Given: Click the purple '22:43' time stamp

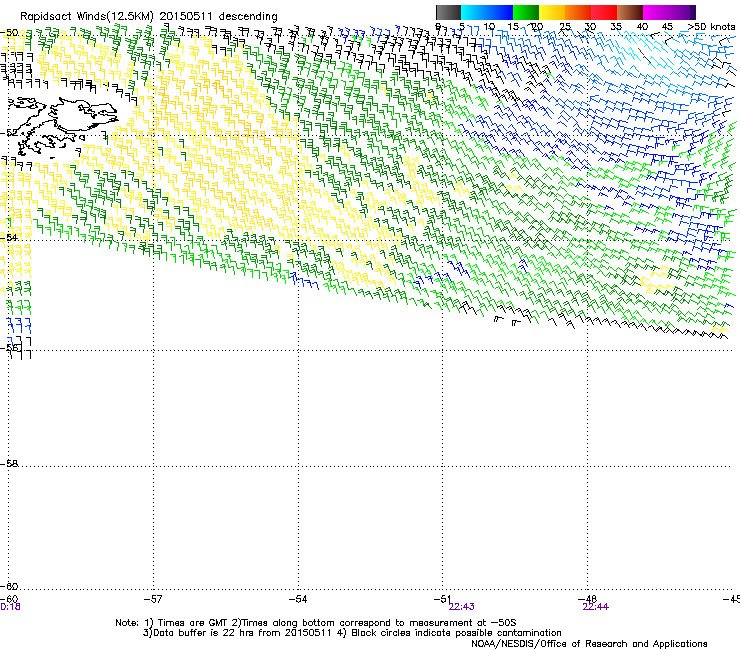Looking at the screenshot, I should [462, 607].
